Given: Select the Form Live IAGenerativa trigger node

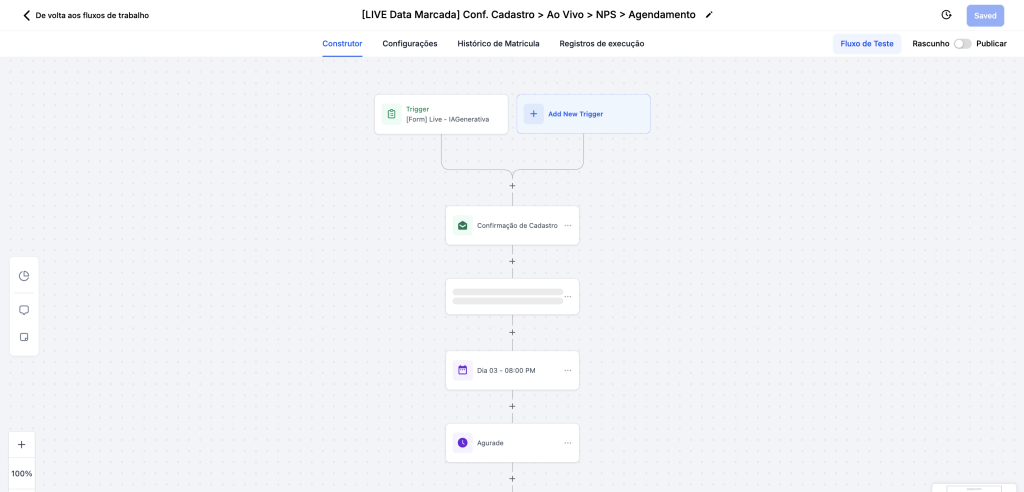Looking at the screenshot, I should (441, 114).
